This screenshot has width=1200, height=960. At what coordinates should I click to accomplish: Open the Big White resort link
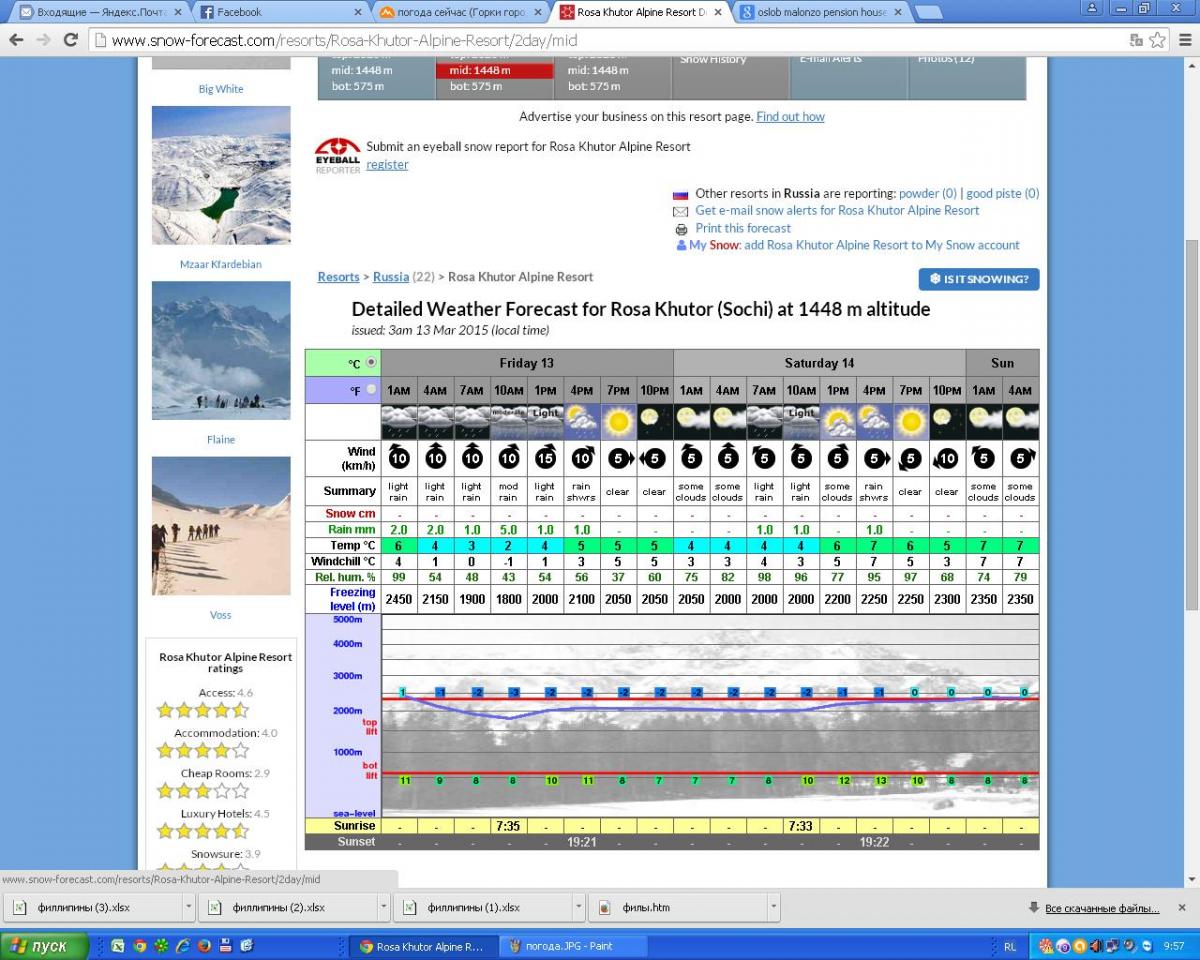(221, 89)
